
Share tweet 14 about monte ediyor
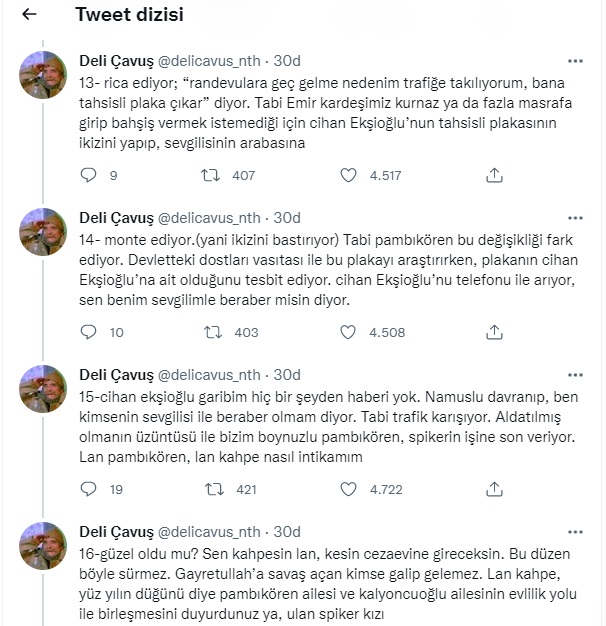[x=493, y=332]
